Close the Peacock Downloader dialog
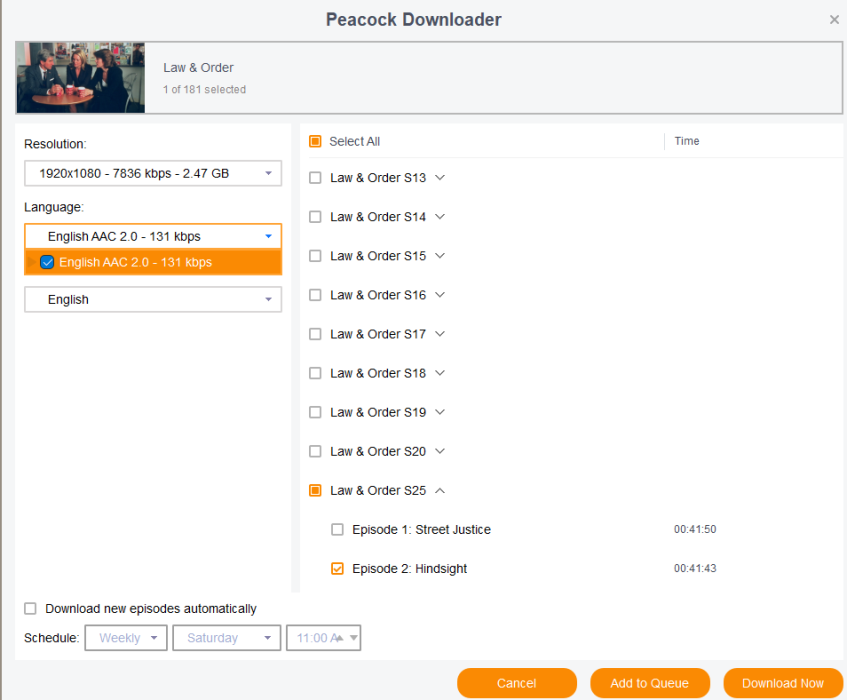 point(834,20)
